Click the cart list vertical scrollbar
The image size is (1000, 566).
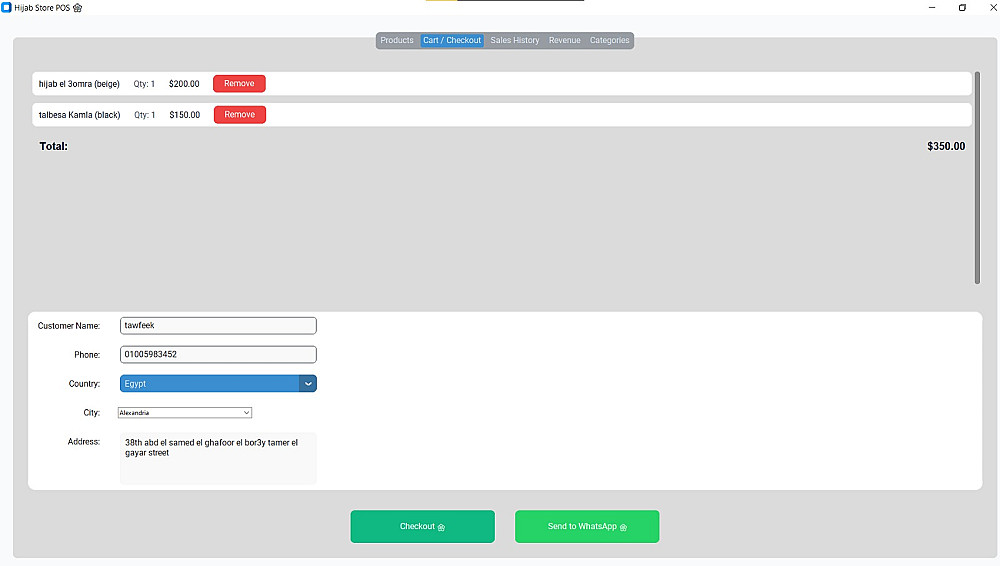click(x=977, y=178)
